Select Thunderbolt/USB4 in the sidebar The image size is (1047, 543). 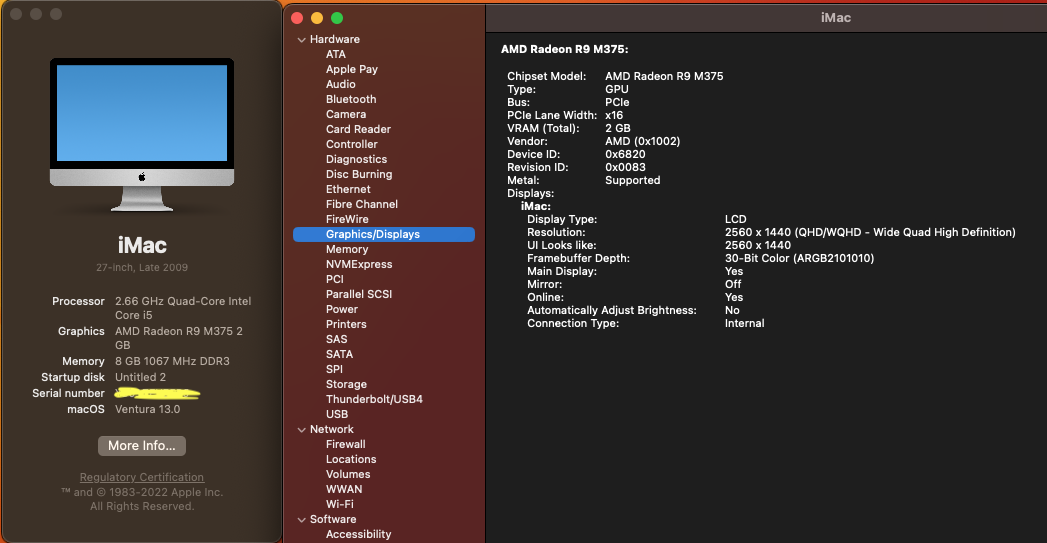click(x=374, y=400)
